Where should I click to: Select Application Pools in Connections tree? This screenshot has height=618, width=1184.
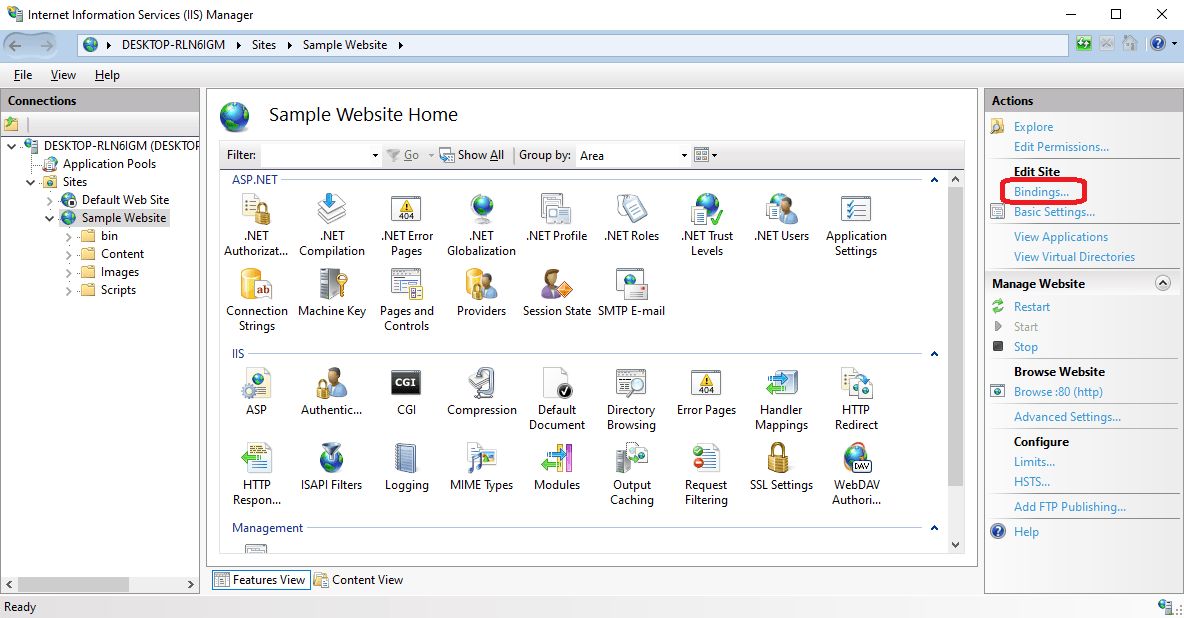click(109, 164)
